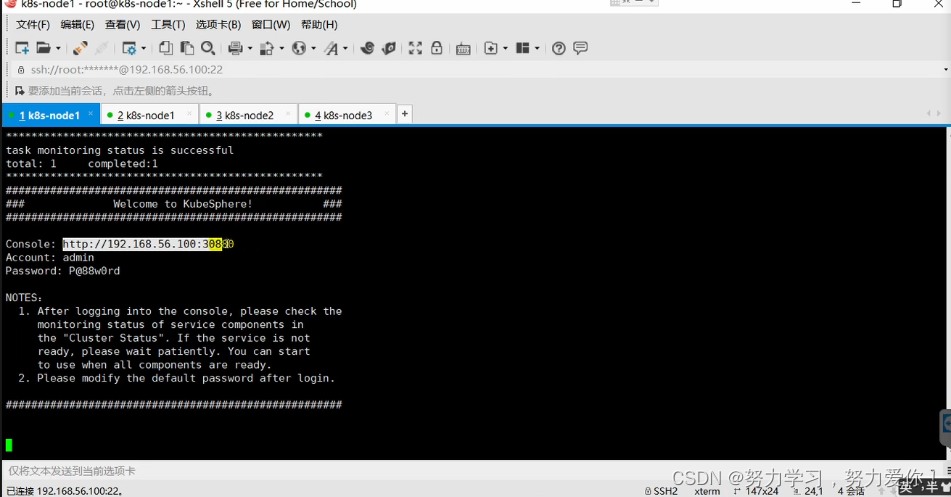Click the greyed Disconnect plug icon

(101, 48)
